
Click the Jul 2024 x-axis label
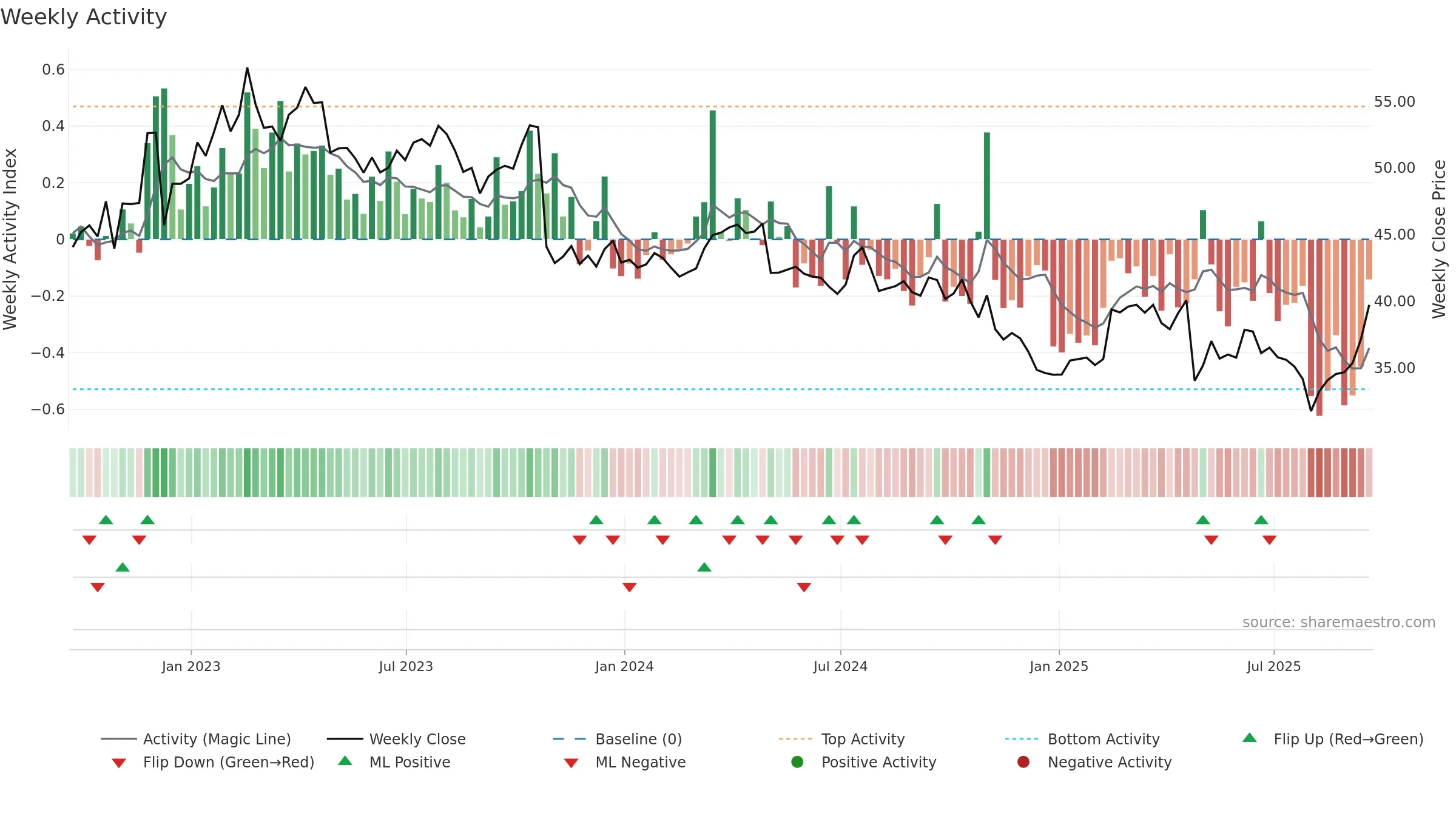click(x=840, y=667)
